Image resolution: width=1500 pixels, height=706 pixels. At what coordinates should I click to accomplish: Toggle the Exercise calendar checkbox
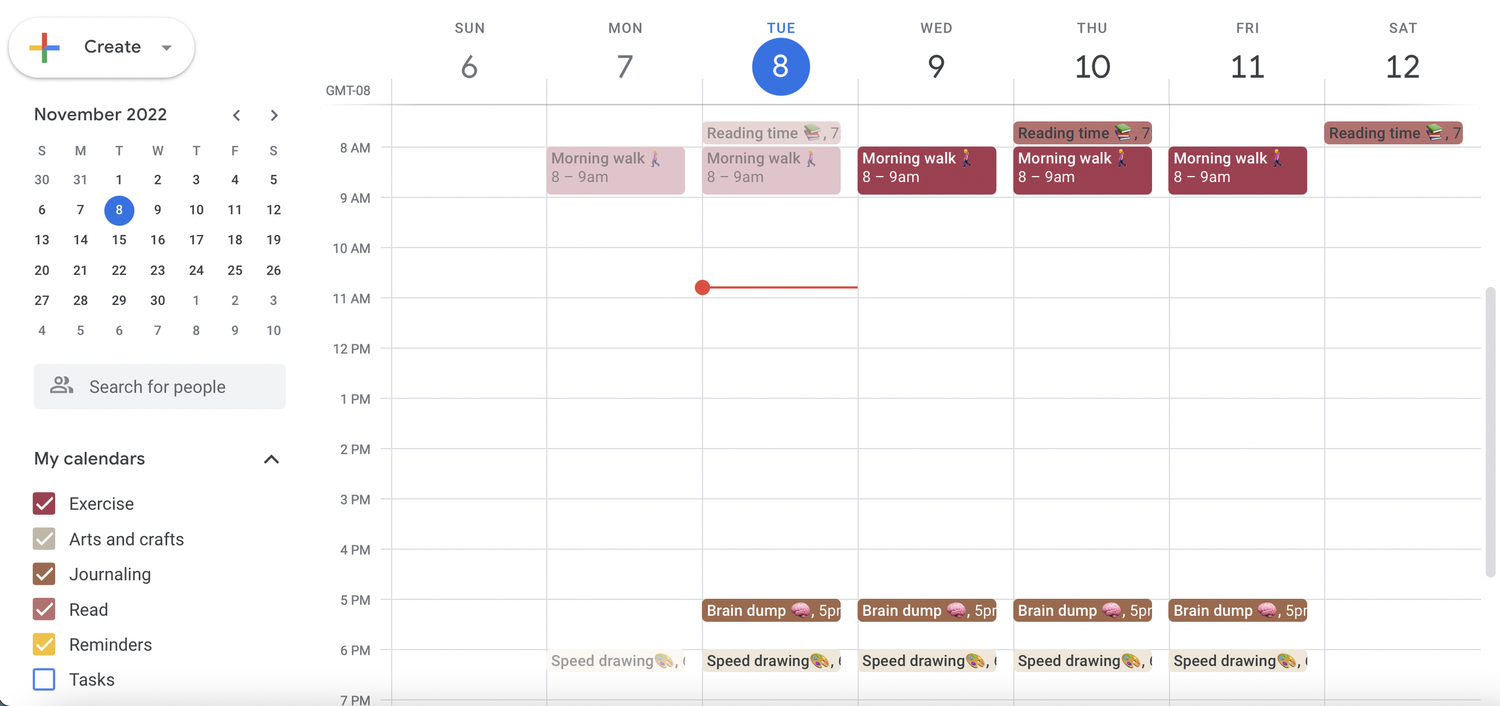coord(42,503)
